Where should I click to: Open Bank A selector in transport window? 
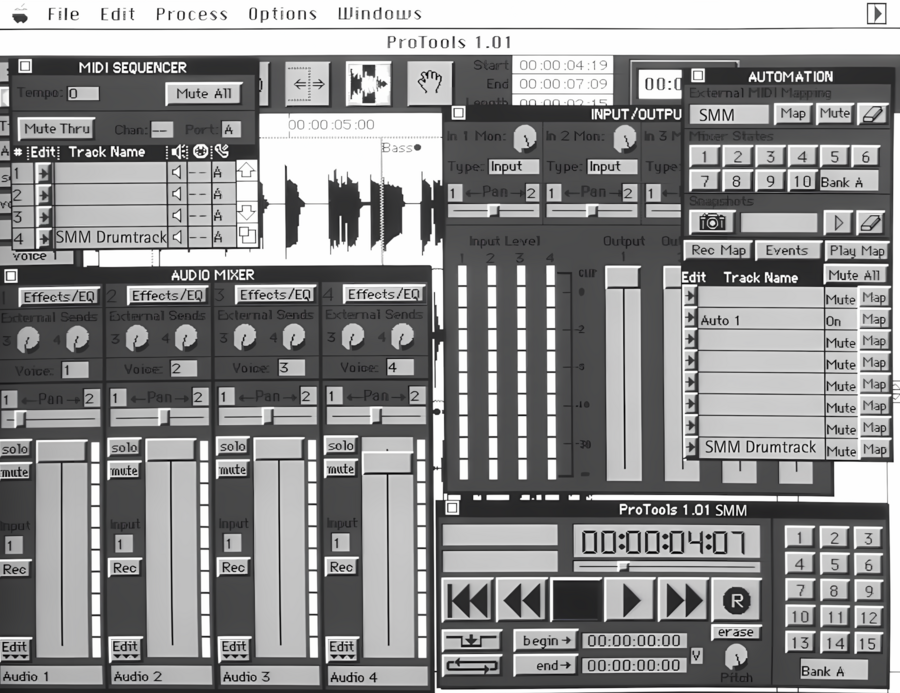(833, 670)
